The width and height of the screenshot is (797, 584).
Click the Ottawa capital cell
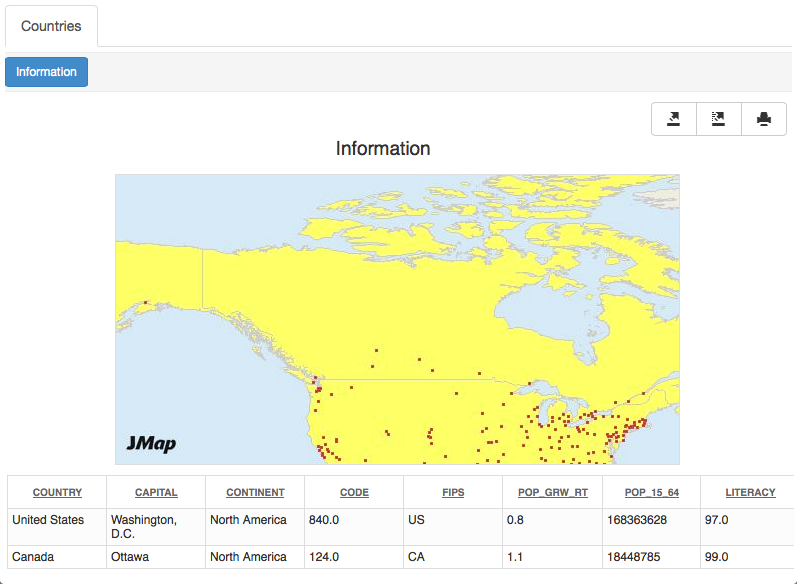130,557
